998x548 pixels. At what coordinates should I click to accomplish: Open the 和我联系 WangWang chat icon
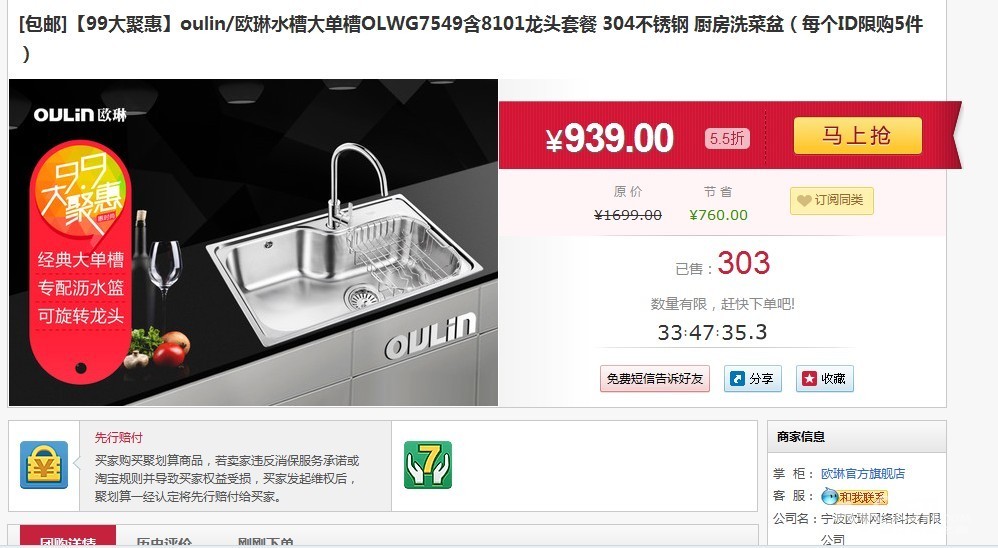click(854, 497)
